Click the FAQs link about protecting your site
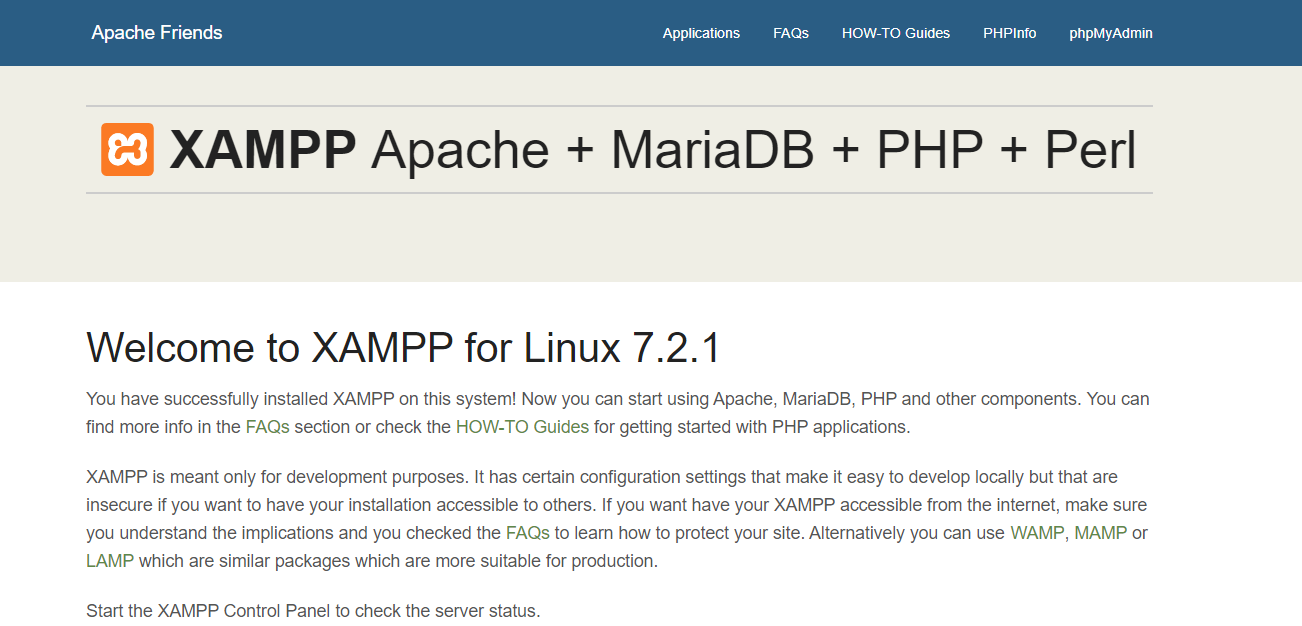 pyautogui.click(x=528, y=533)
